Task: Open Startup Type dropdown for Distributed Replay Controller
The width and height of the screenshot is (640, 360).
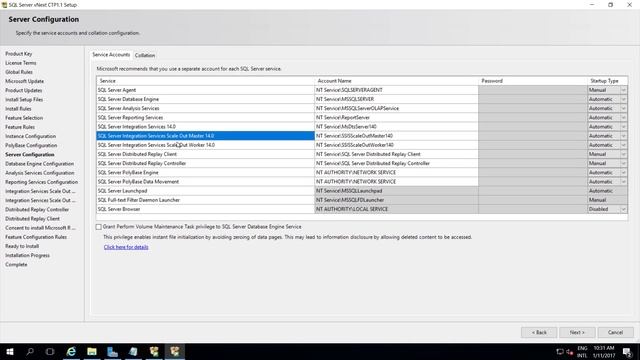Action: point(623,163)
